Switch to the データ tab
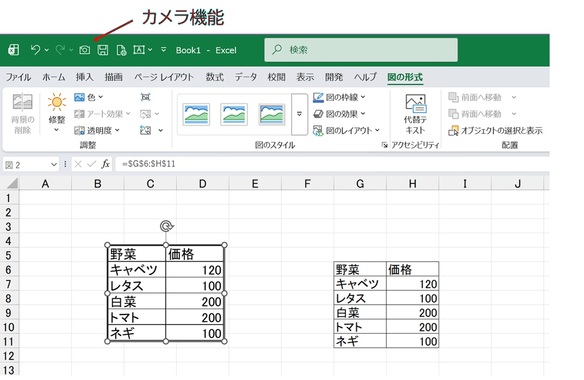The width and height of the screenshot is (584, 380). (246, 77)
